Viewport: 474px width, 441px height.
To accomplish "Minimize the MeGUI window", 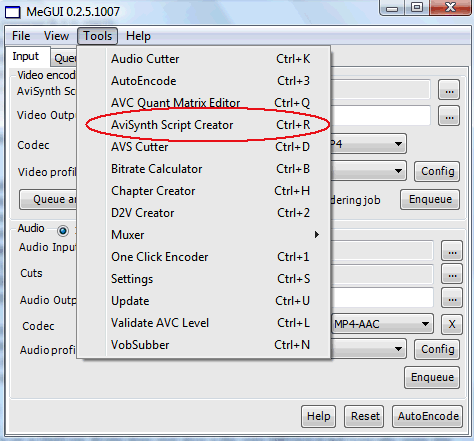I will (392, 7).
